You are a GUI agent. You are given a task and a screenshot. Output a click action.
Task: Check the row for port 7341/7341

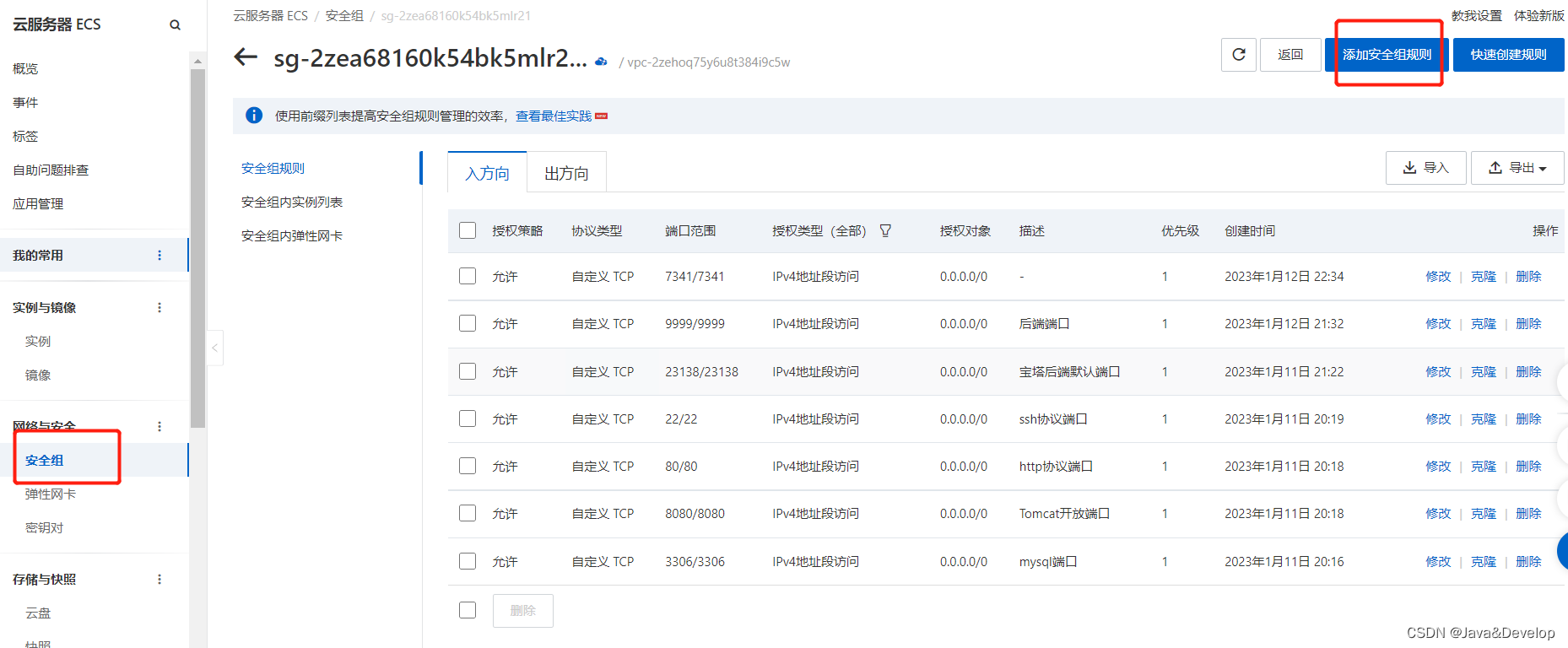point(468,276)
